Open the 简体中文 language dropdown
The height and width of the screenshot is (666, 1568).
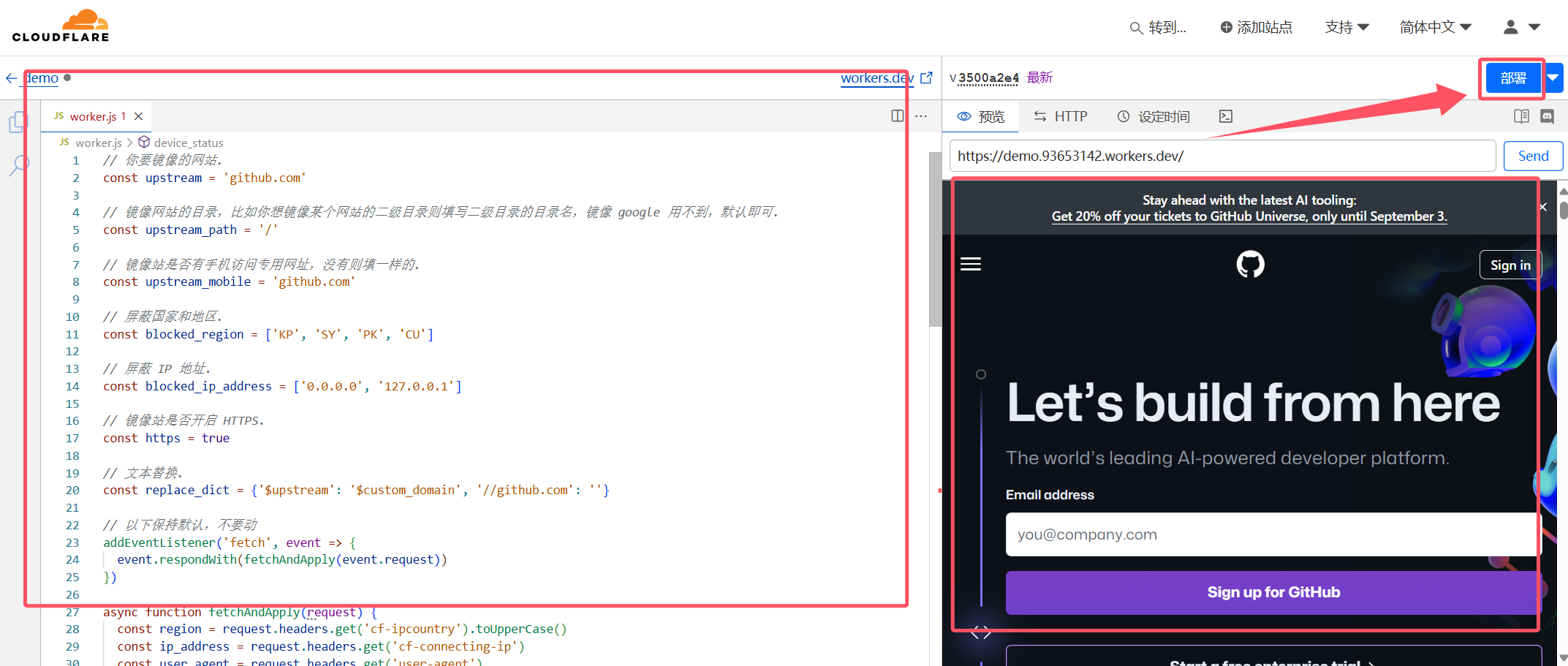coord(1435,27)
